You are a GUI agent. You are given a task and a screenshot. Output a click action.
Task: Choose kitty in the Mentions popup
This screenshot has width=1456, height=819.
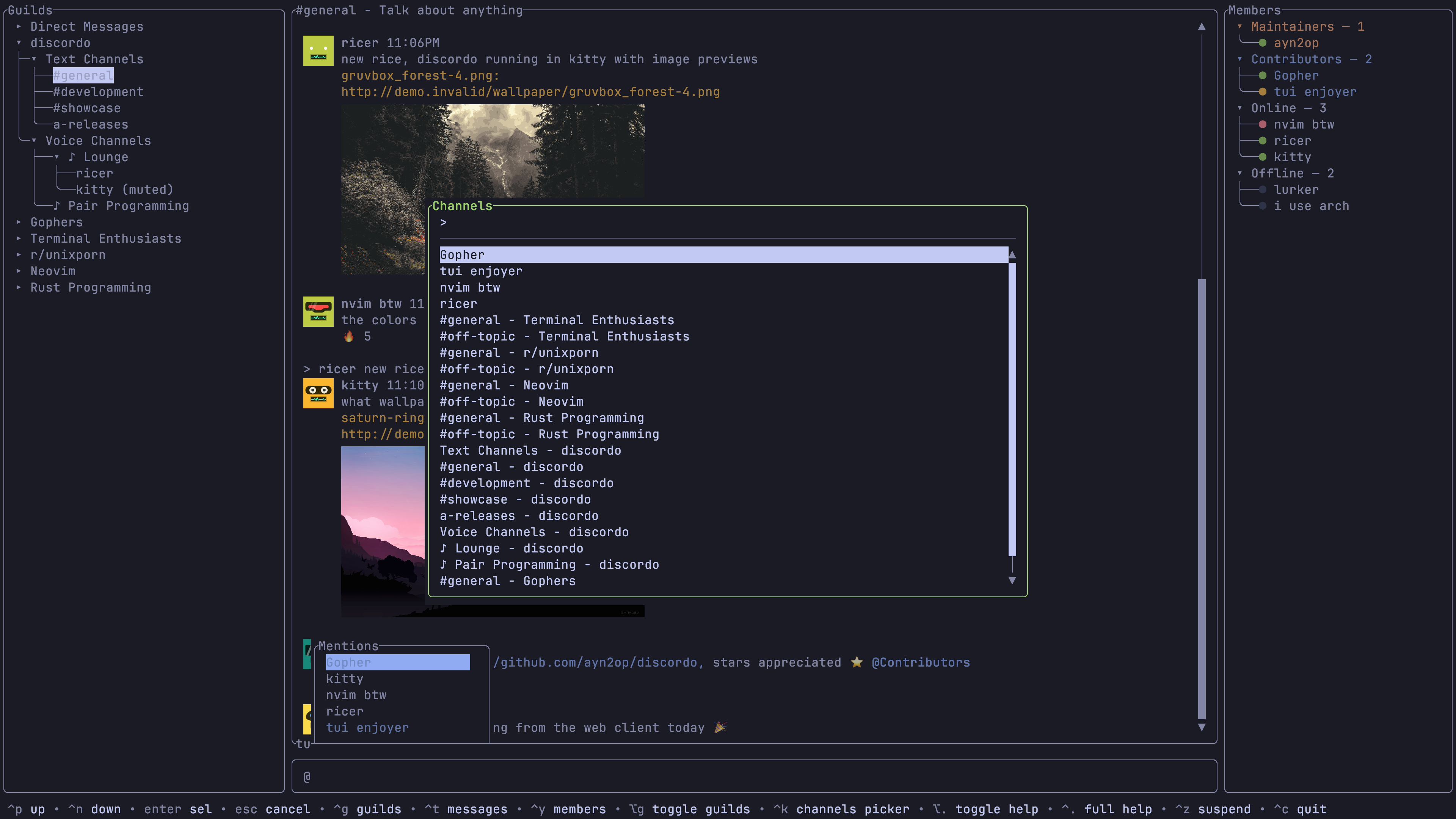398,678
